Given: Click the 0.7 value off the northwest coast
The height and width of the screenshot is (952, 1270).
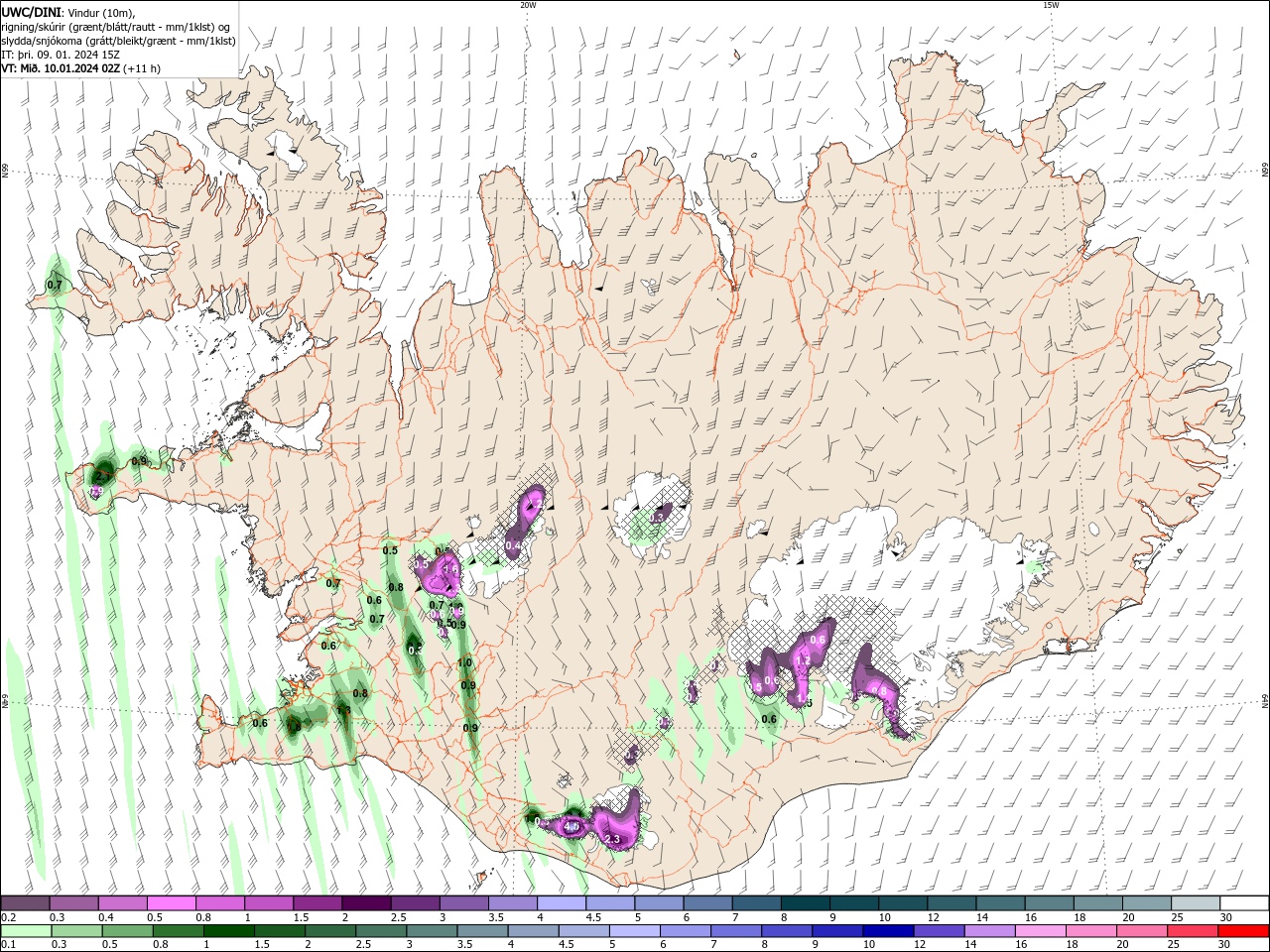Looking at the screenshot, I should (55, 286).
